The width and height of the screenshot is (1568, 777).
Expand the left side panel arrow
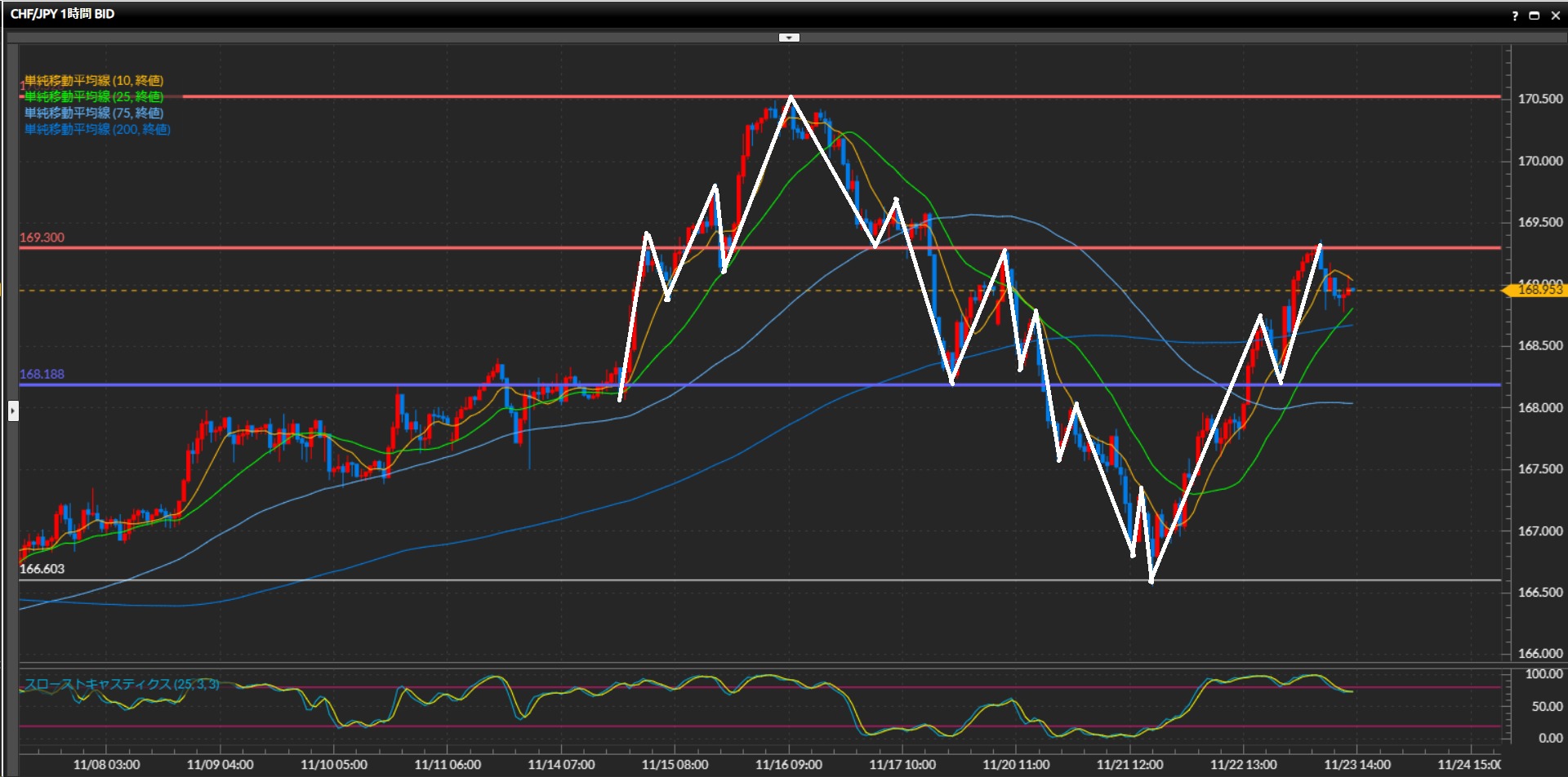coord(13,411)
